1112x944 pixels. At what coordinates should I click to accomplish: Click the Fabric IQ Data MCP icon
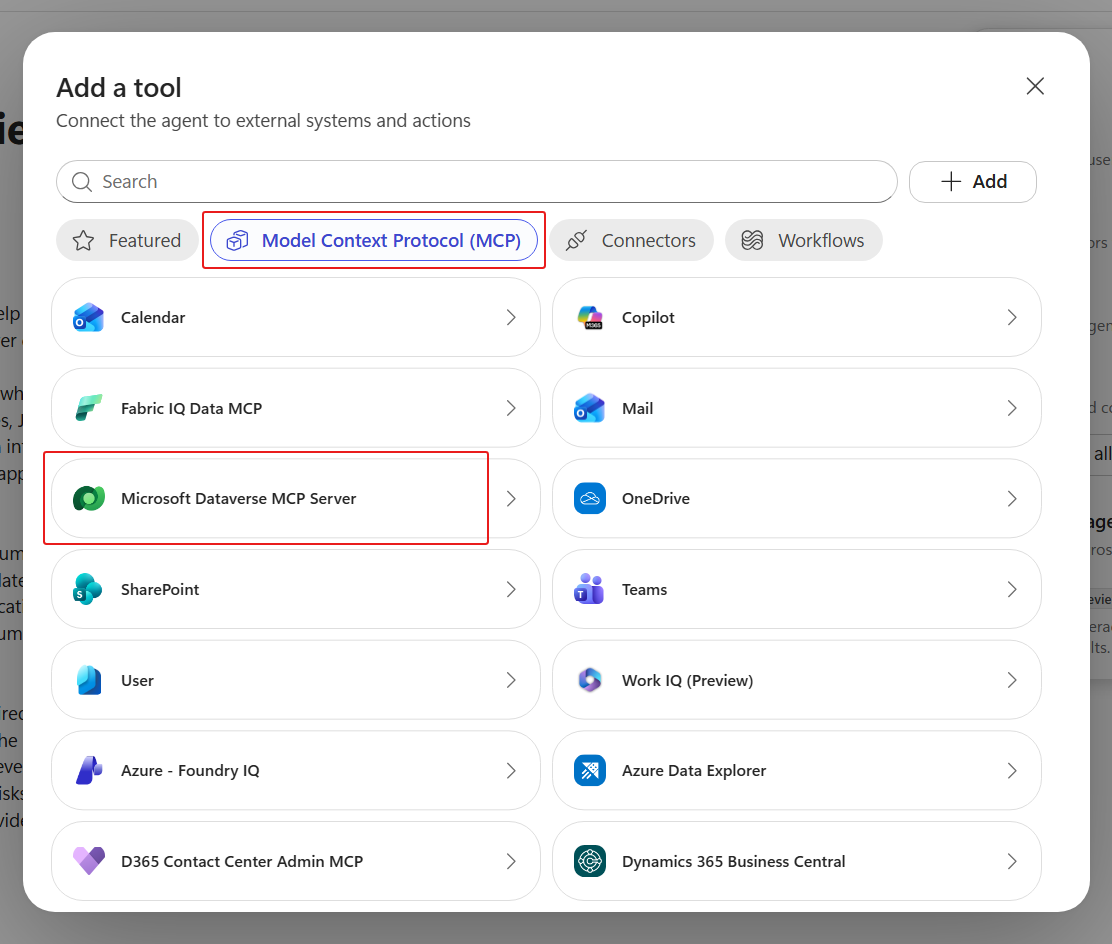89,409
